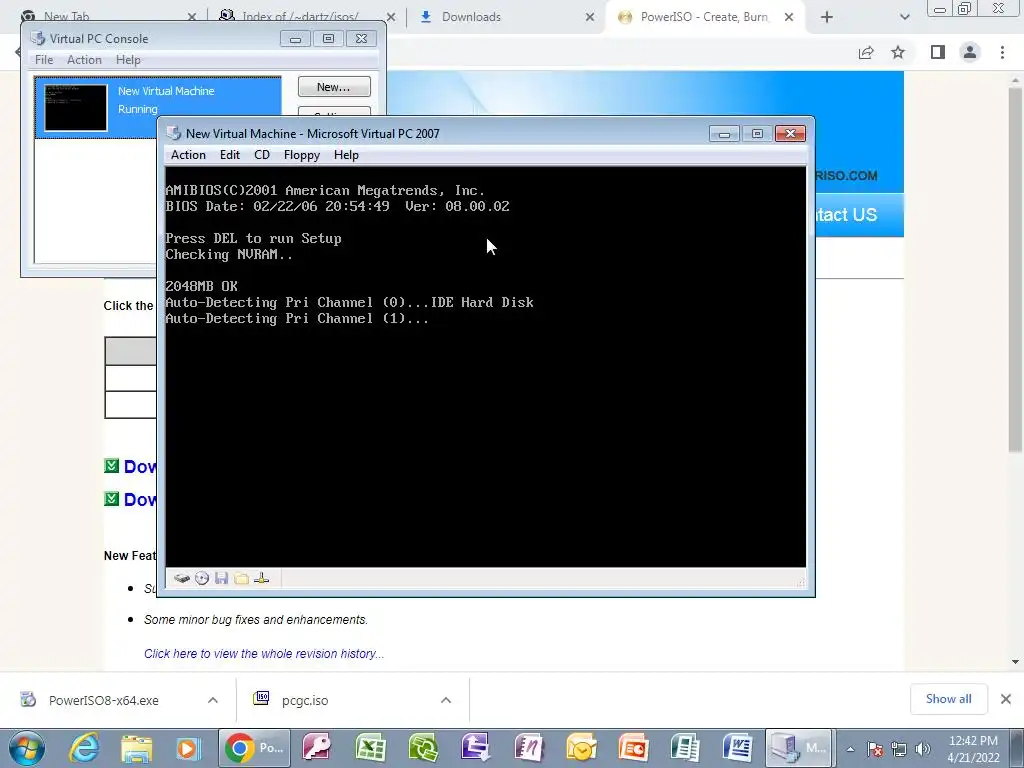The height and width of the screenshot is (768, 1024).
Task: Bookmark this page with star icon
Action: 898,52
